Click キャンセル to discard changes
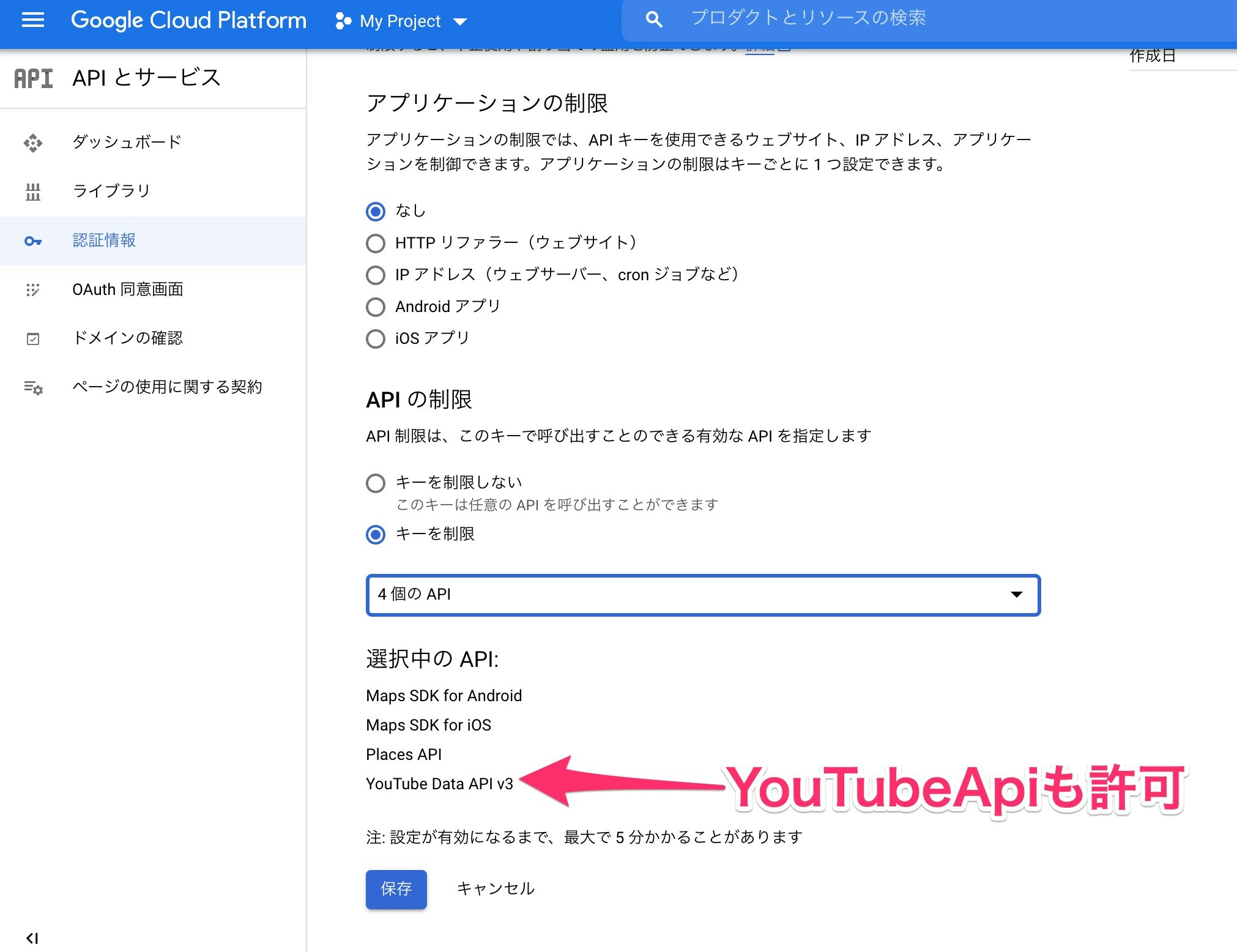The height and width of the screenshot is (952, 1237). click(496, 888)
